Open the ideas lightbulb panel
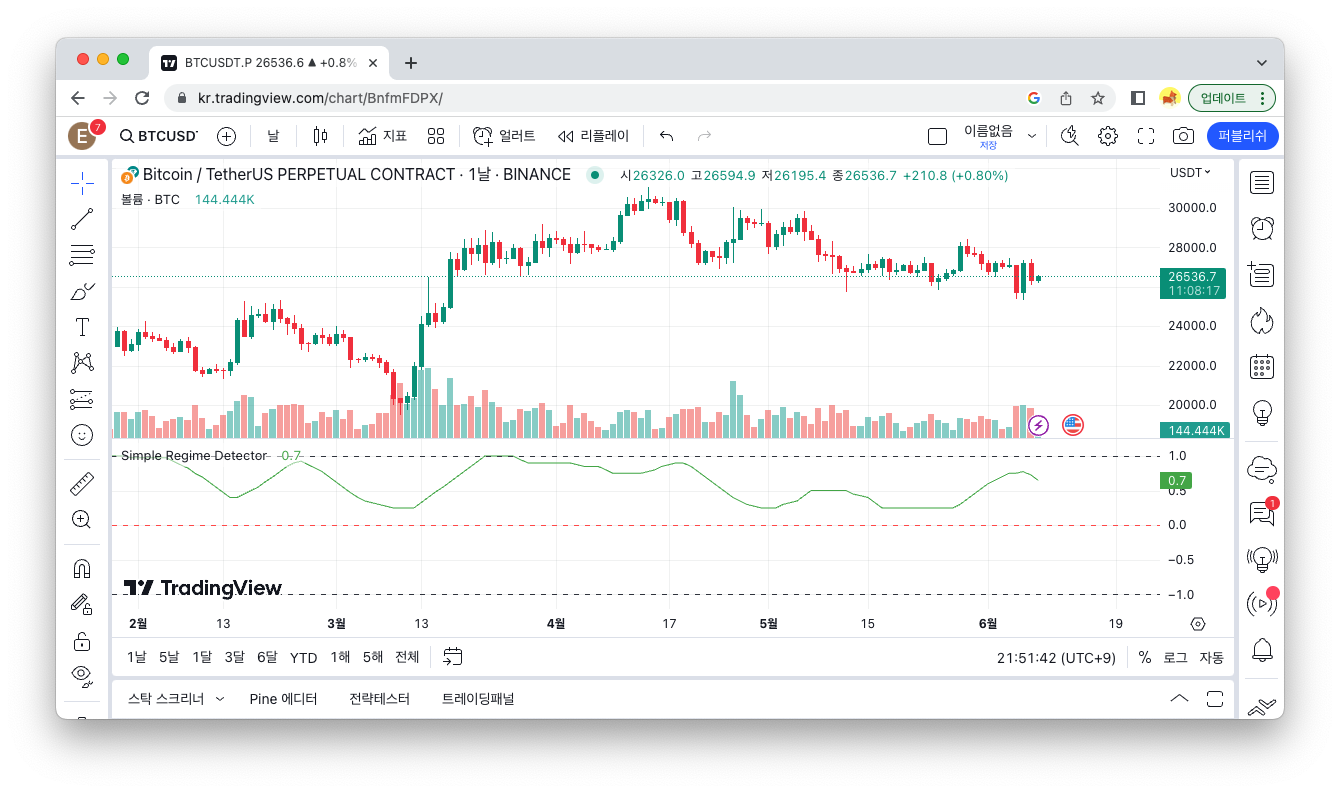This screenshot has height=793, width=1340. 1262,411
